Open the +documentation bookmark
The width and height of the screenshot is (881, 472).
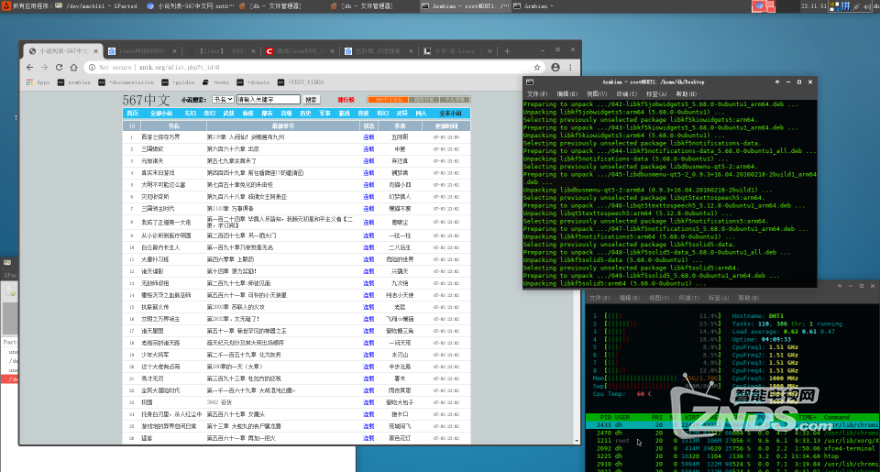pos(126,83)
